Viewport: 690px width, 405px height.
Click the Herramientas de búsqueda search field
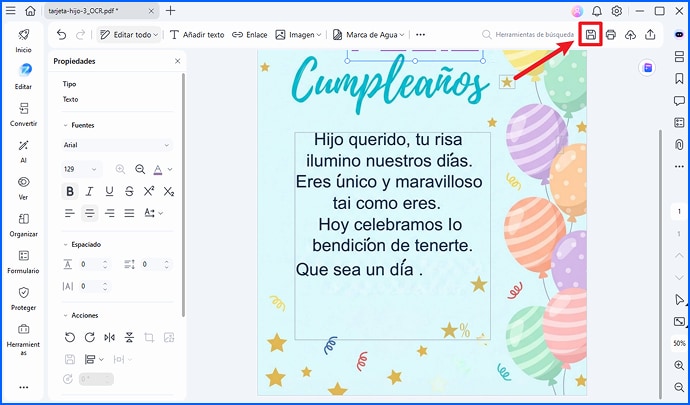(528, 34)
